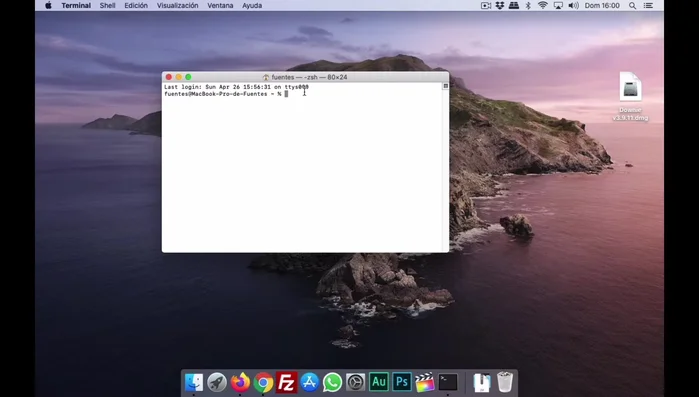This screenshot has height=397, width=699.
Task: Open the Terminal application menu
Action: 76,5
